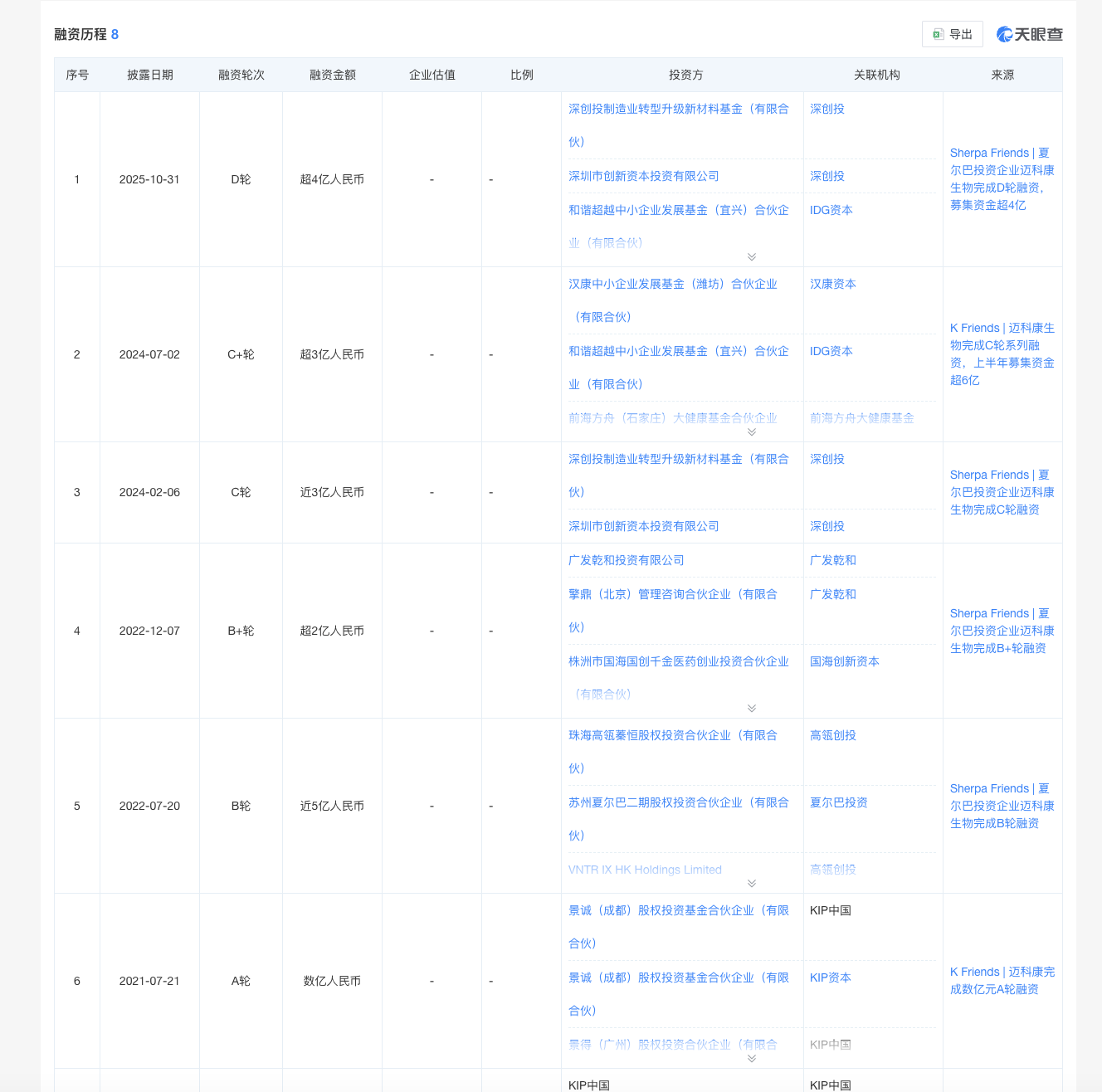Click the 国海创新资本 related institution link
Screen dimensions: 1102x1092
point(844,661)
